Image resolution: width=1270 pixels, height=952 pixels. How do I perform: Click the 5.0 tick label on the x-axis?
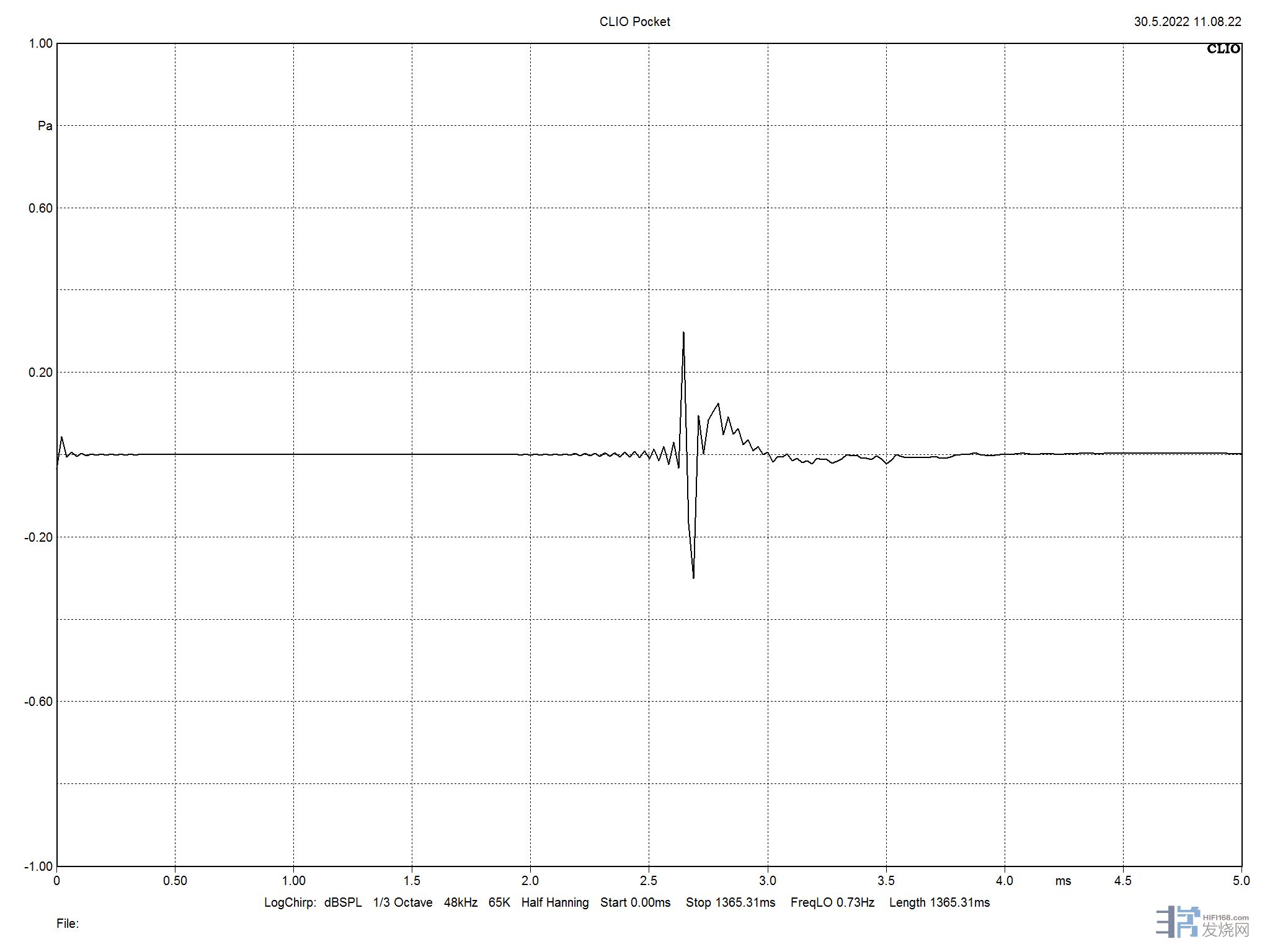click(x=1241, y=881)
